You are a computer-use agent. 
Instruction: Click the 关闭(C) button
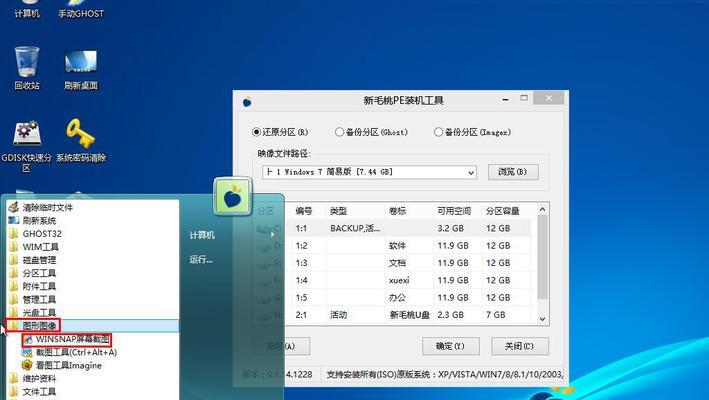pos(520,346)
